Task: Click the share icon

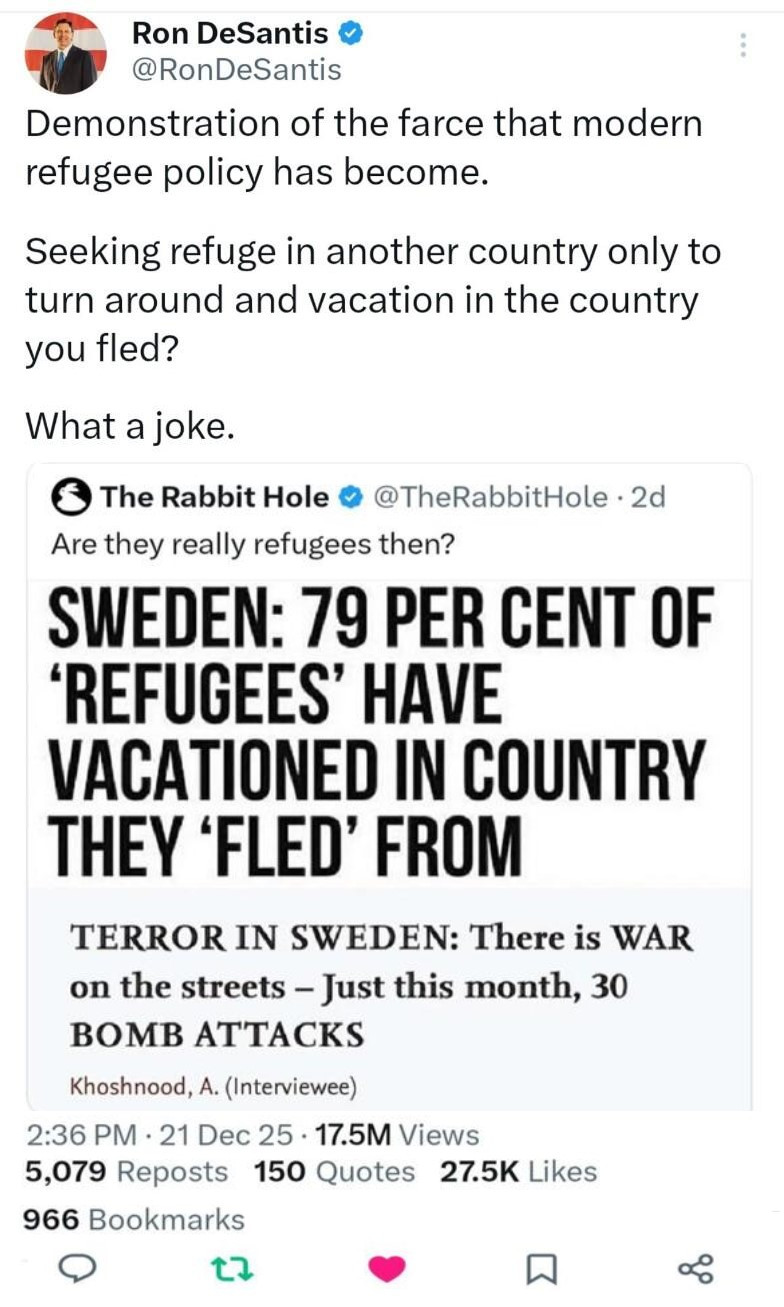Action: [694, 1268]
